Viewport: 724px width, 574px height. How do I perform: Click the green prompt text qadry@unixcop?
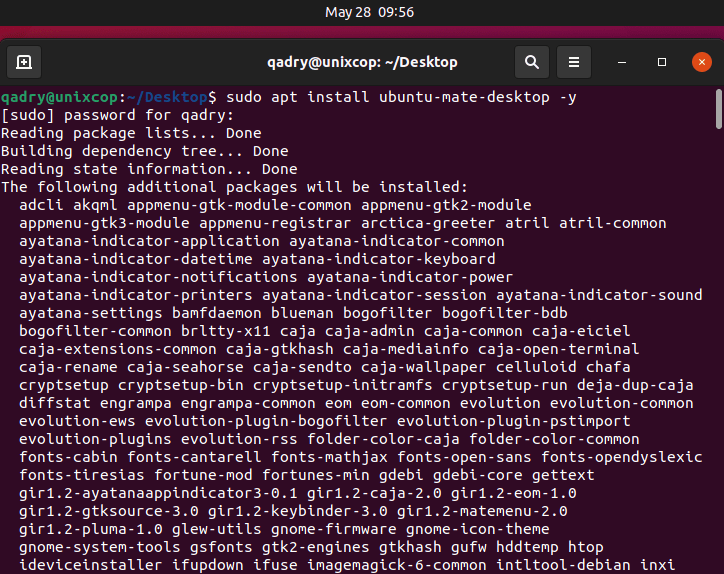[59, 97]
